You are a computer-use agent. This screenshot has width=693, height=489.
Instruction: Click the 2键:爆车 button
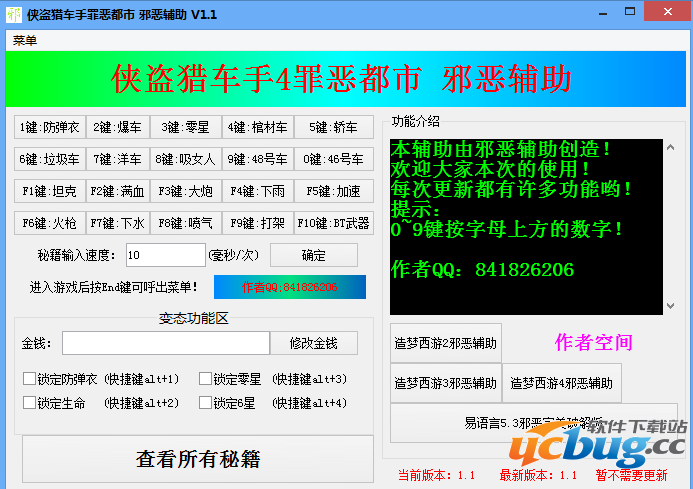coord(118,127)
